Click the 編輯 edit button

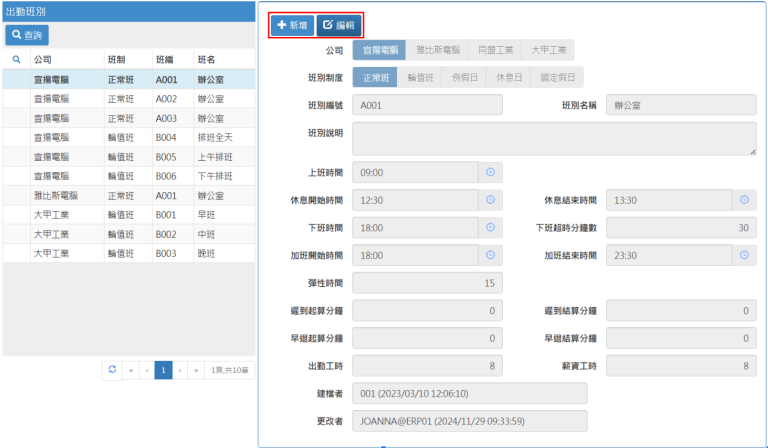tap(339, 25)
